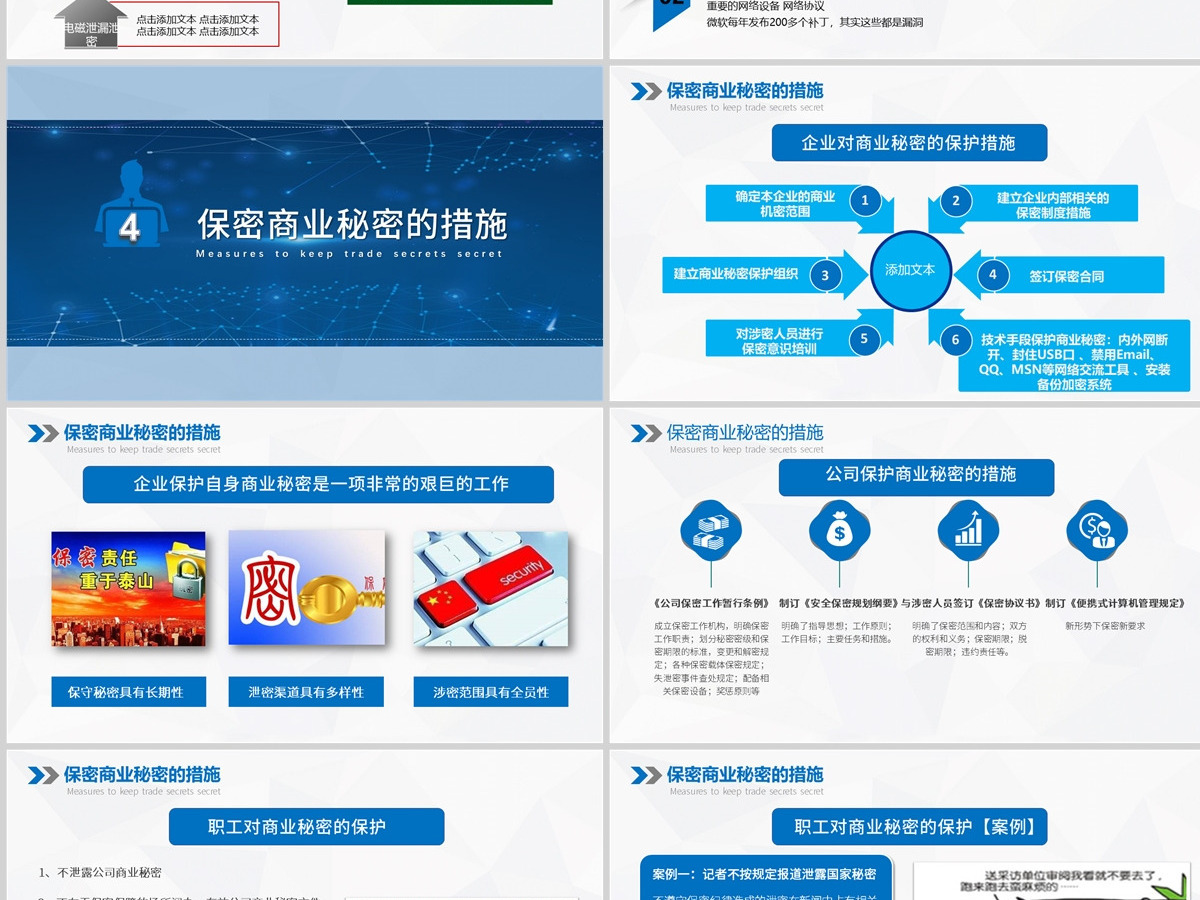Click the double chevron icon on the 【案例】 slide
Screen dimensions: 1200x900
(x=646, y=775)
